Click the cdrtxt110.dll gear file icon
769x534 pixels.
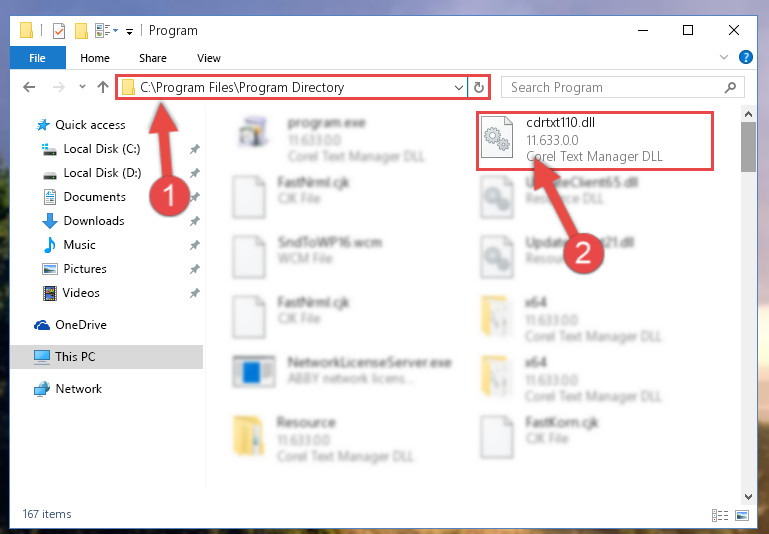tap(496, 138)
